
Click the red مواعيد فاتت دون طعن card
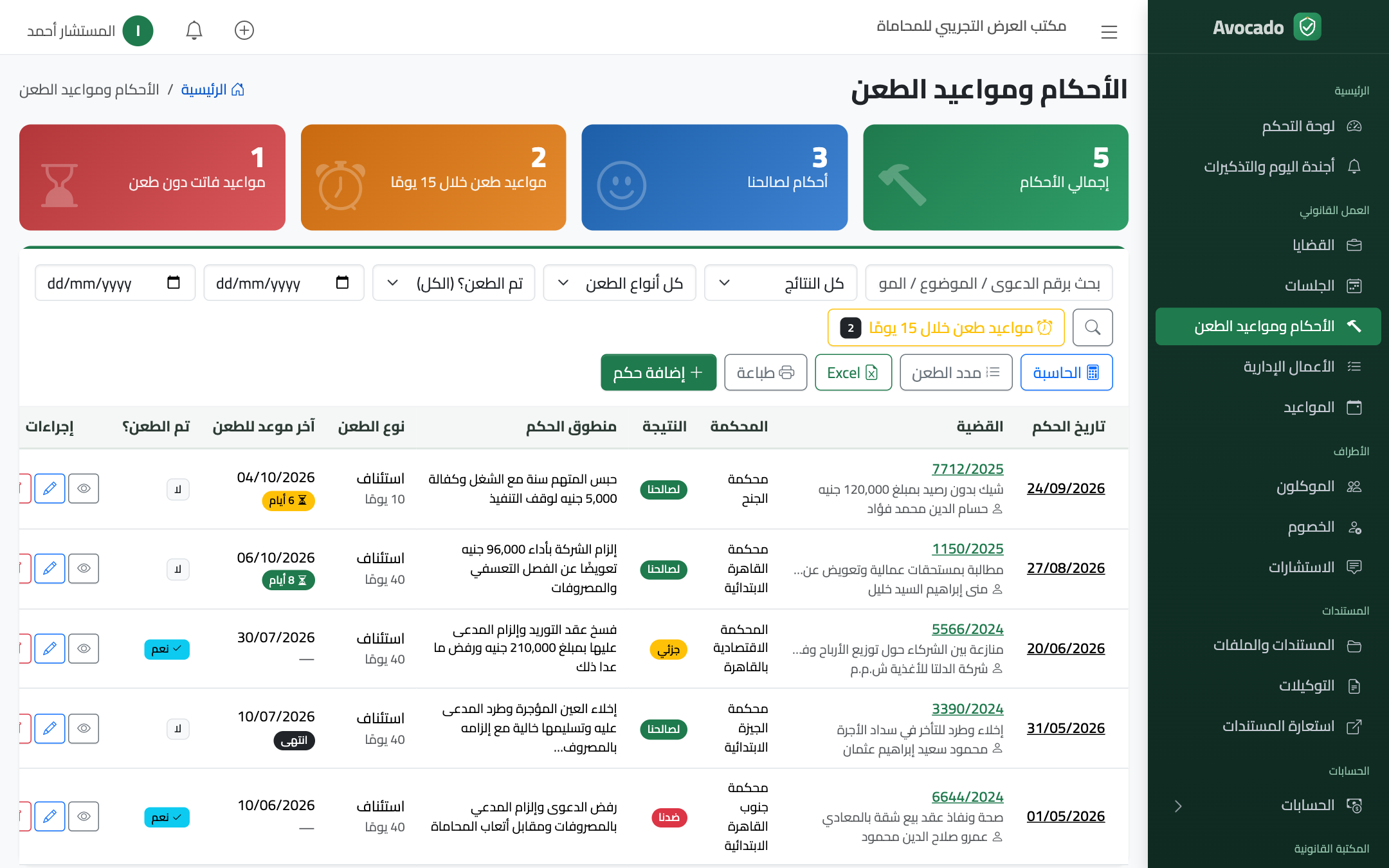pyautogui.click(x=152, y=177)
